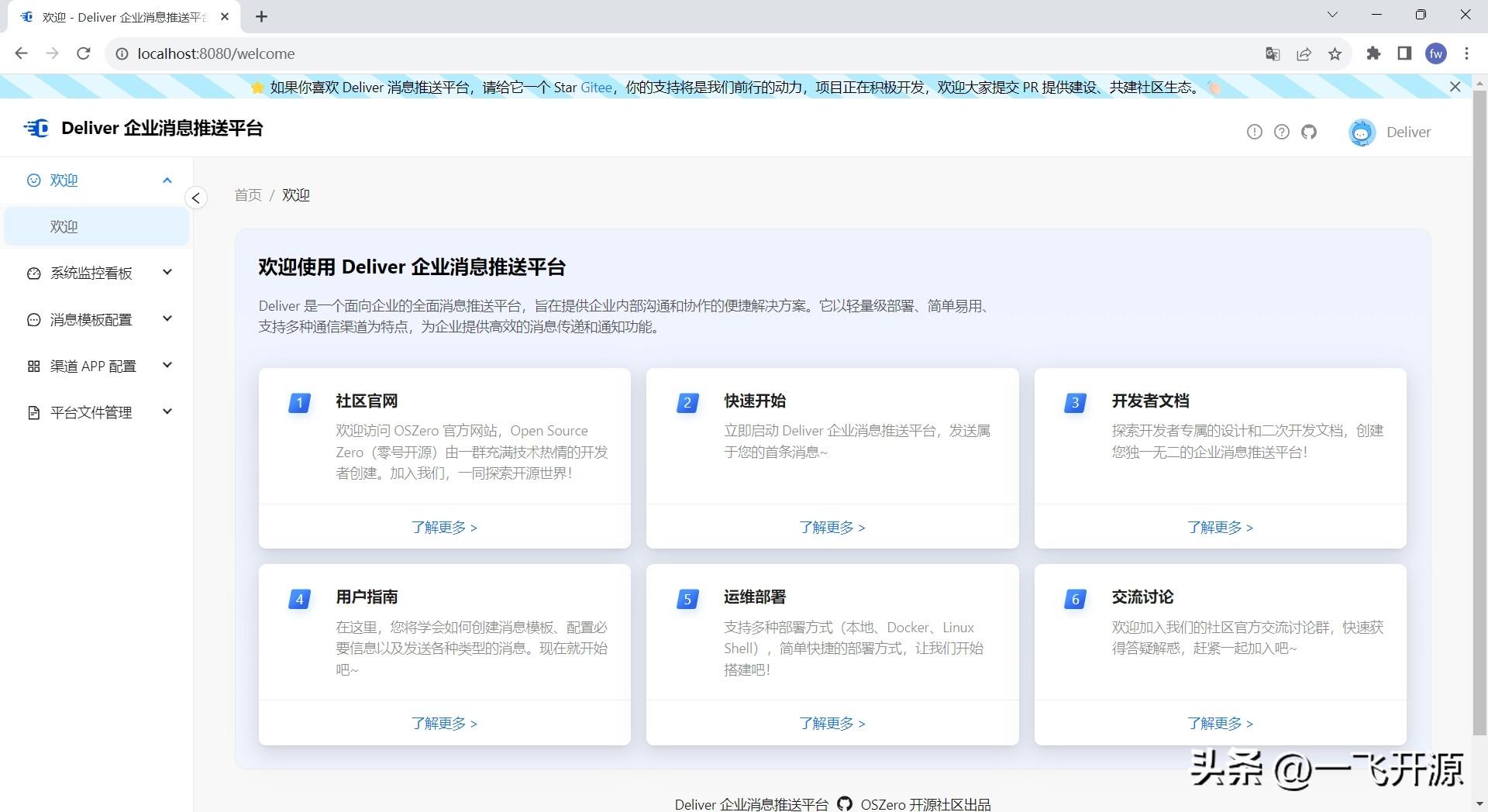Click the question mark help icon
Image resolution: width=1488 pixels, height=812 pixels.
(1282, 132)
